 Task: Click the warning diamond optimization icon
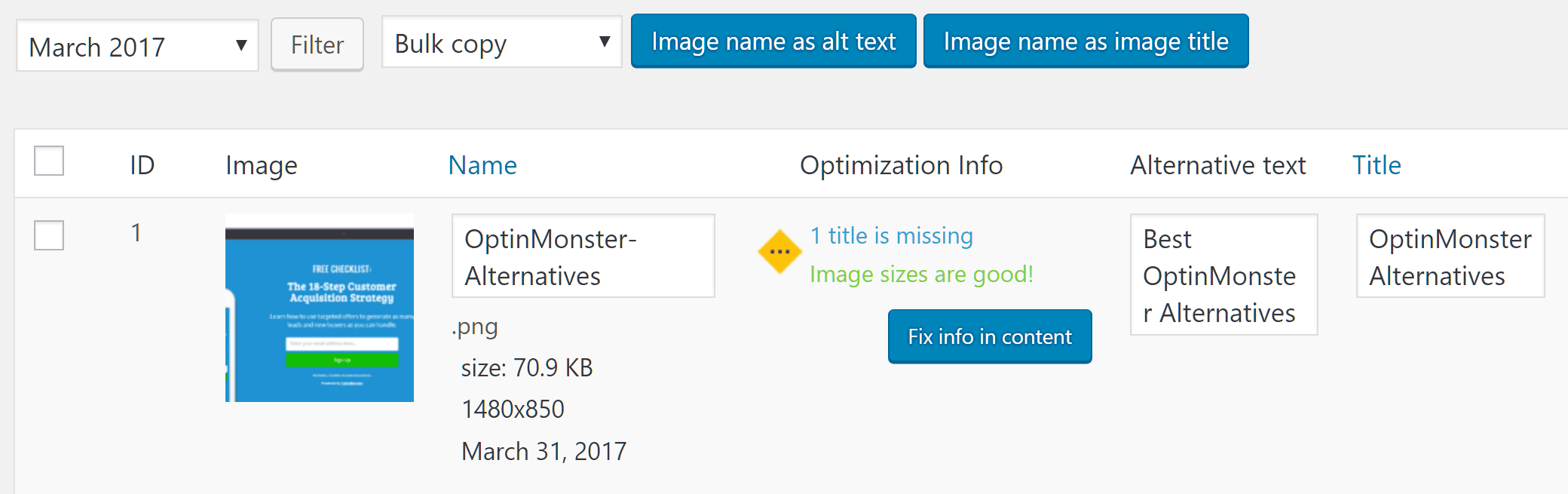tap(779, 251)
